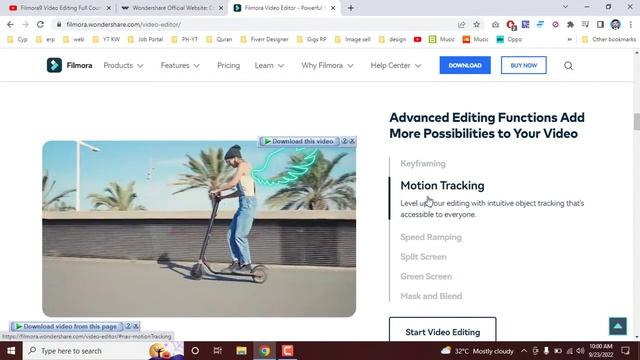The height and width of the screenshot is (360, 640).
Task: Select the Mask and Blend feature
Action: pyautogui.click(x=431, y=296)
